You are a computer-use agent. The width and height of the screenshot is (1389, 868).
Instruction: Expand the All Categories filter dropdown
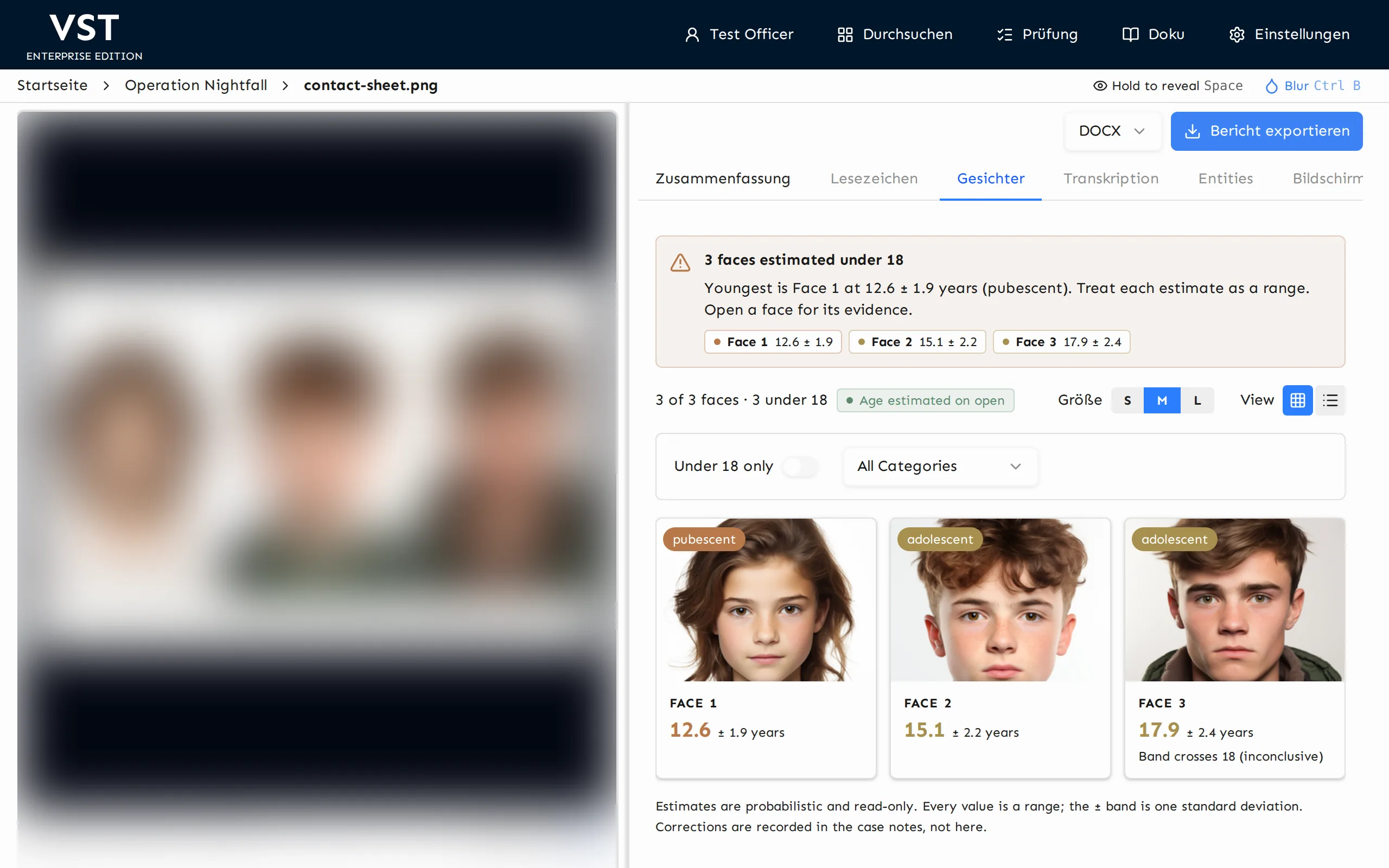tap(940, 466)
